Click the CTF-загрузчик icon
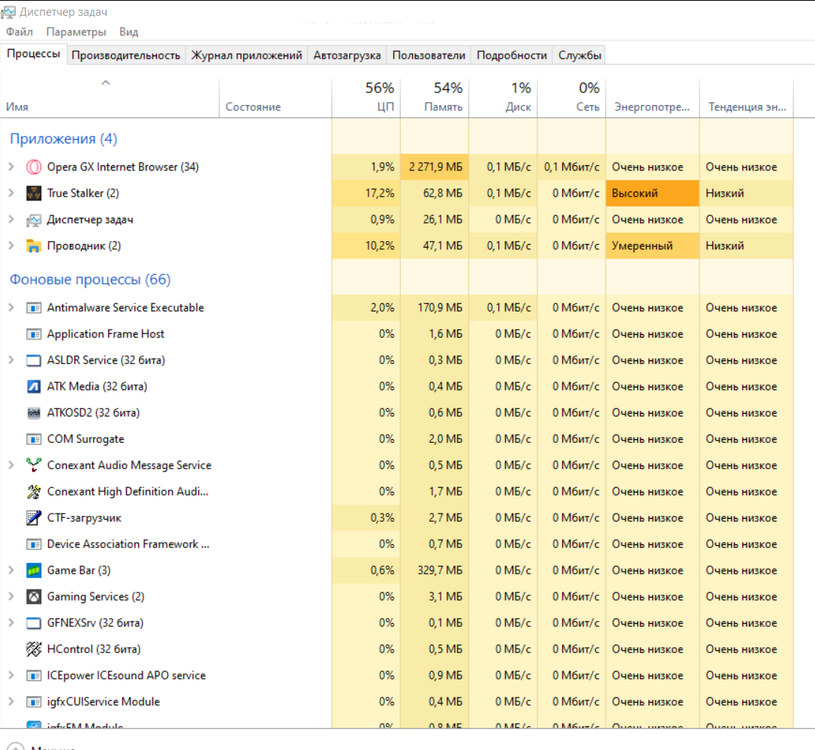 [x=34, y=518]
